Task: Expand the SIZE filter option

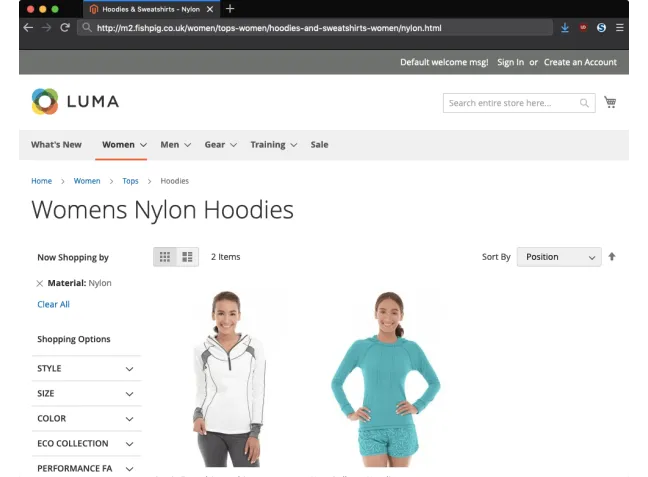Action: point(88,394)
